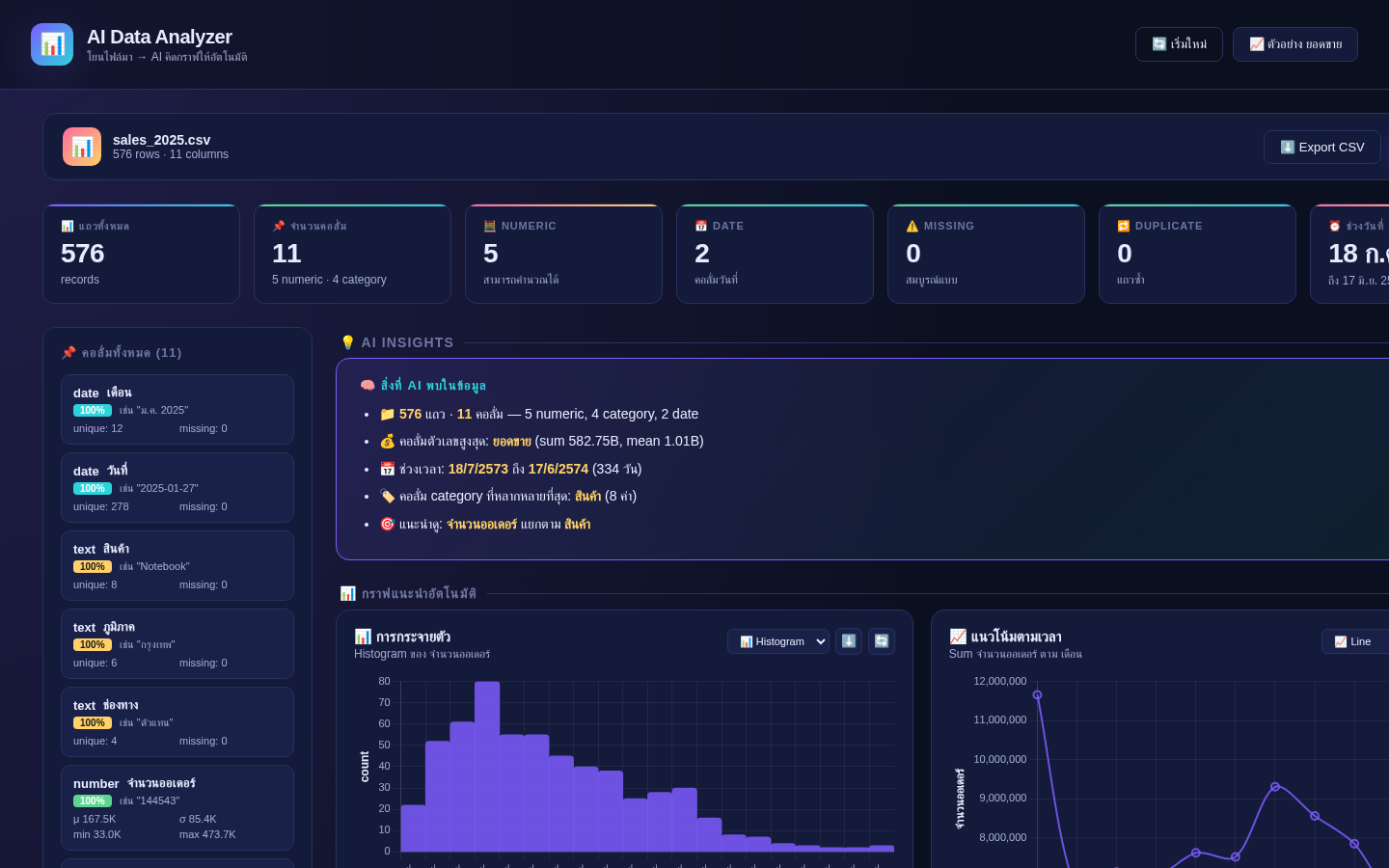Click highlighted จำนวนออเดอร์ in the recommendation insight

[482, 524]
